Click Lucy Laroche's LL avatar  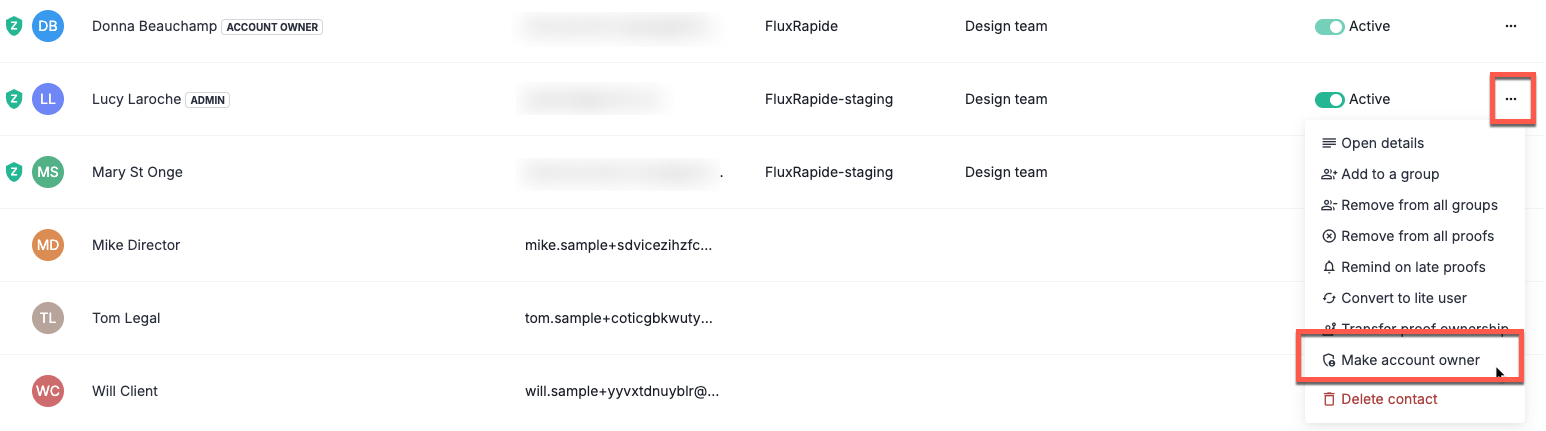click(48, 99)
